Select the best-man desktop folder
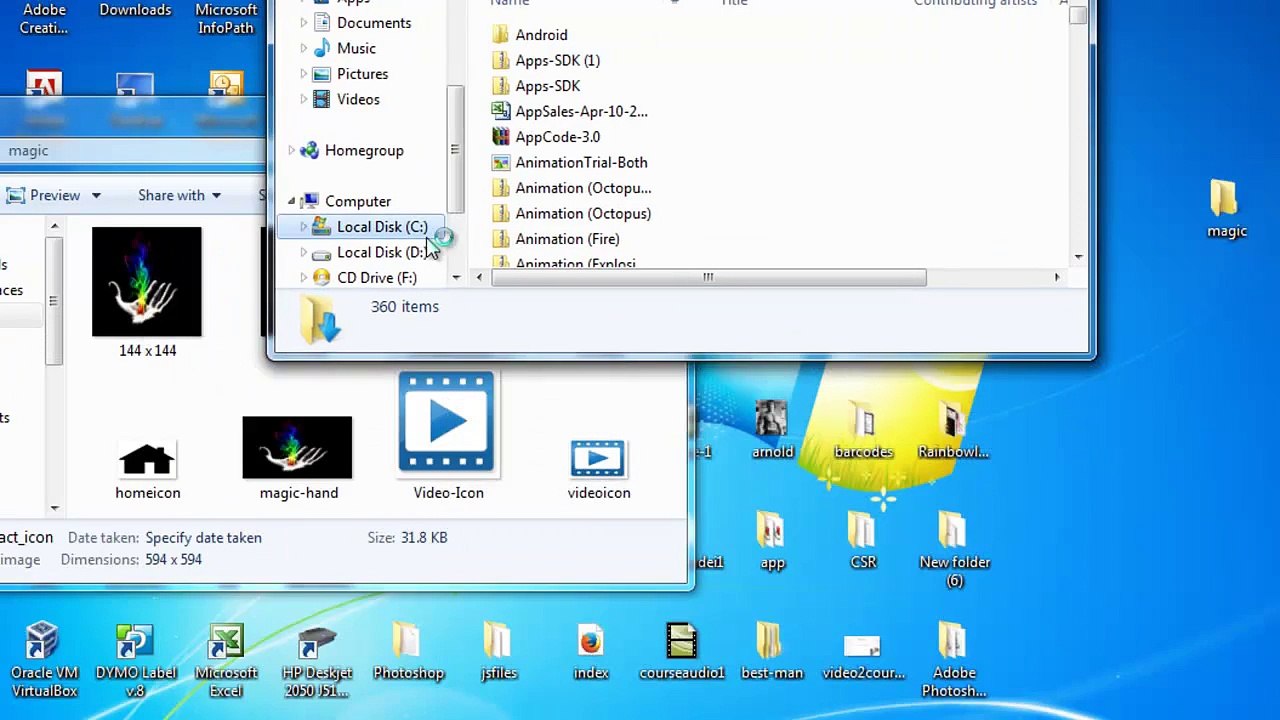 click(771, 651)
